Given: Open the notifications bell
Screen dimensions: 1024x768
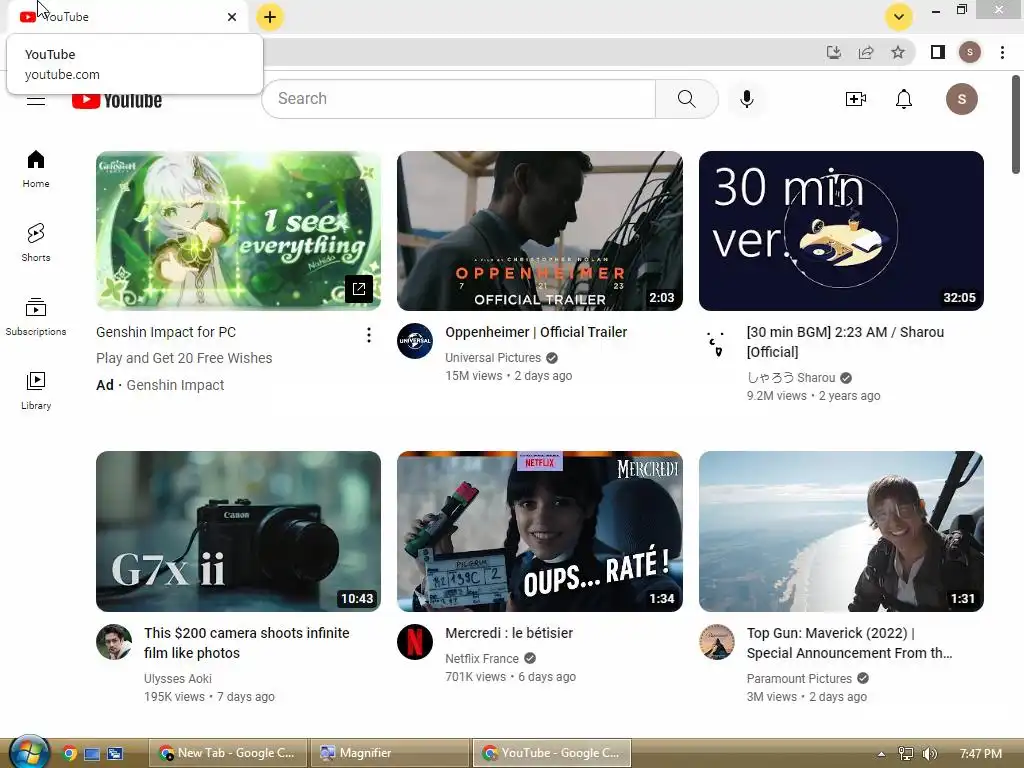Looking at the screenshot, I should pyautogui.click(x=904, y=99).
